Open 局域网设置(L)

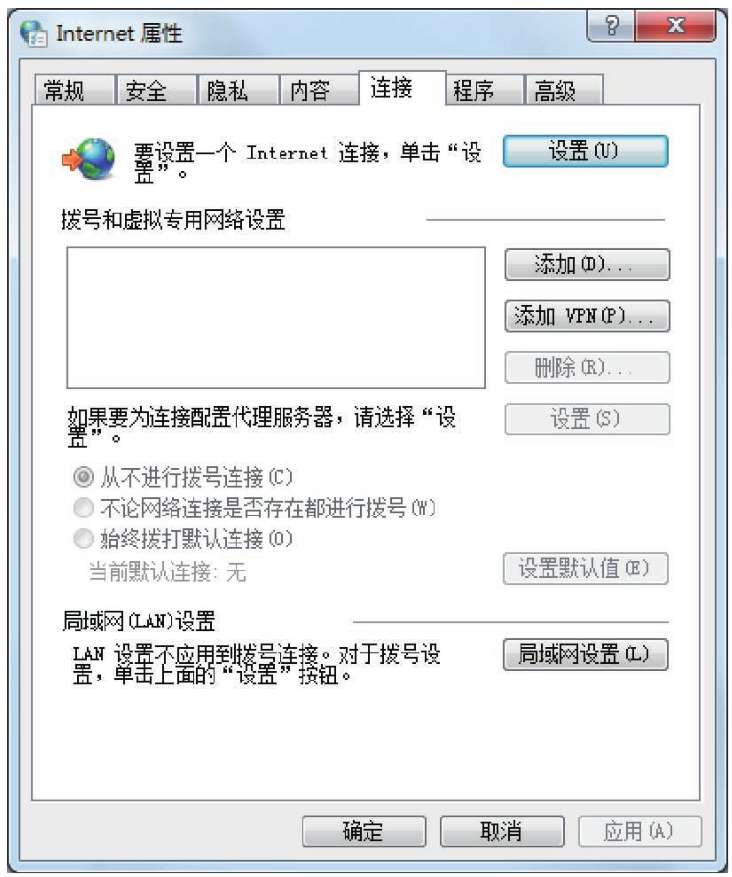(x=585, y=654)
